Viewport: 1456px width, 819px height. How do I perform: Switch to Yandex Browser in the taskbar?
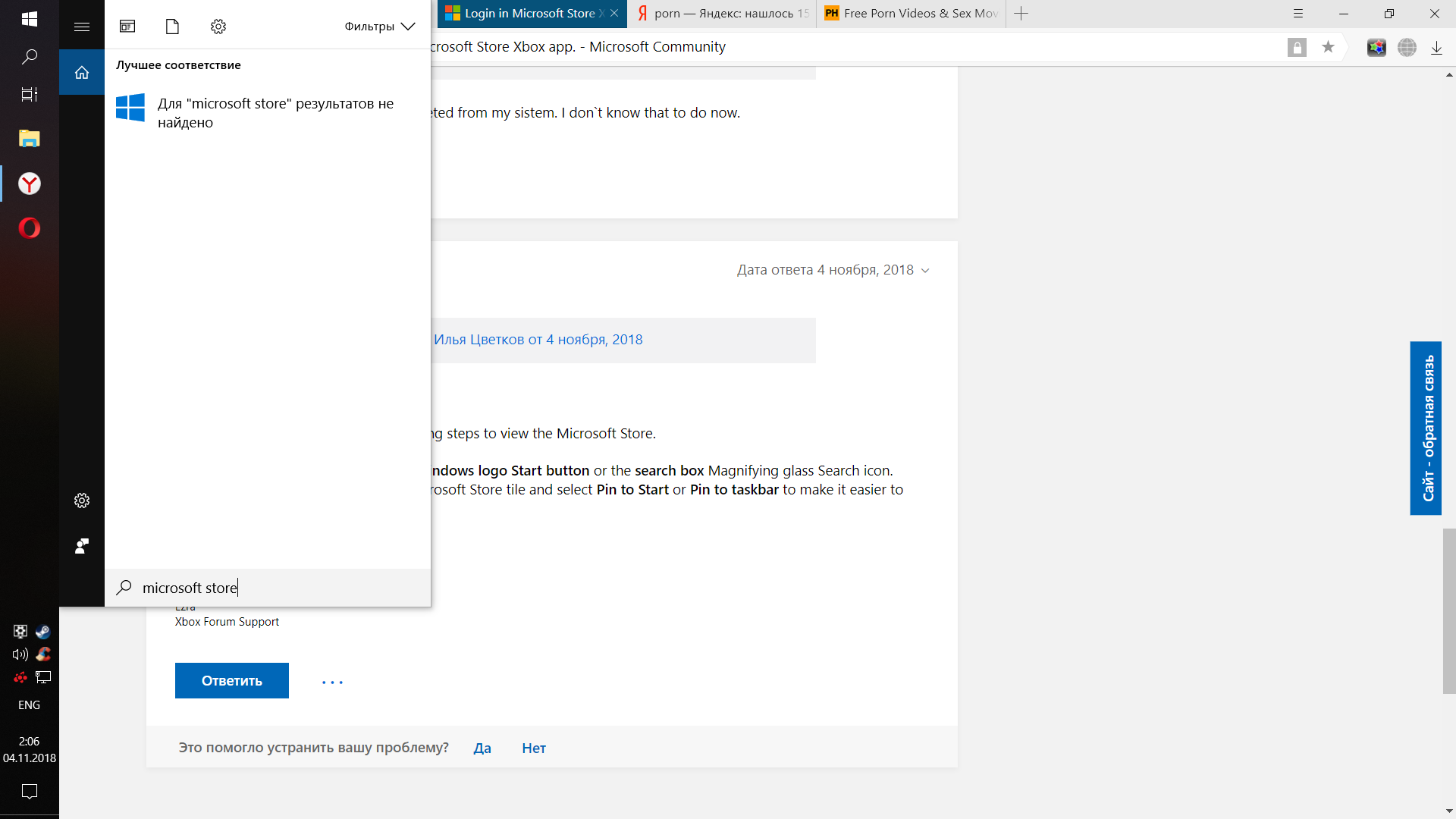(30, 184)
